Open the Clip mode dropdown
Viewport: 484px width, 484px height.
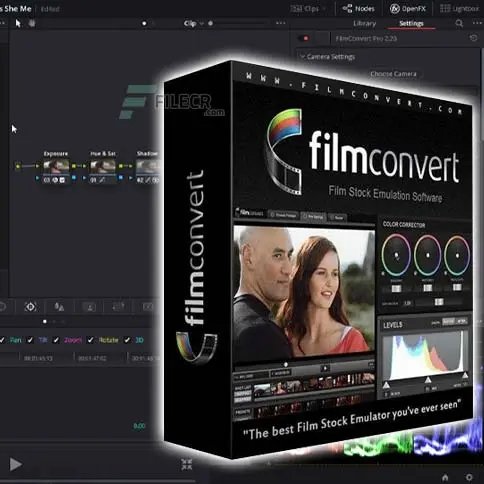click(193, 23)
